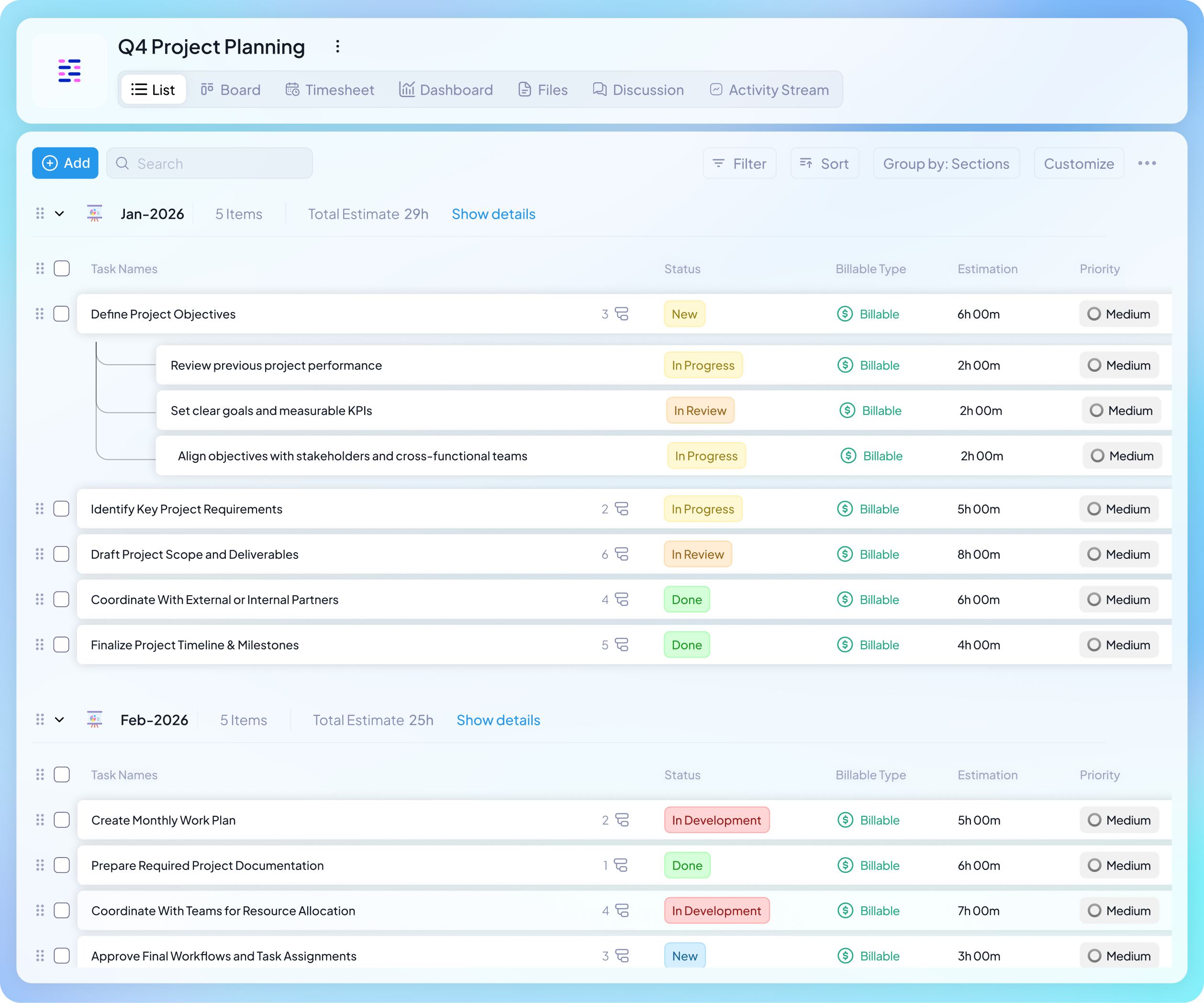Check the Define Project Objectives task
Viewport: 1204px width, 1003px height.
(x=61, y=314)
